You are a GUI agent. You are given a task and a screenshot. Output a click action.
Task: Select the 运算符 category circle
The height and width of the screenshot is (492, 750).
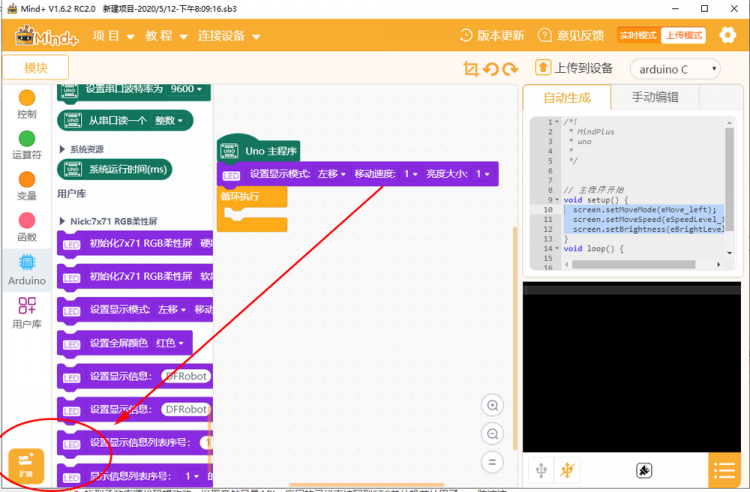point(27,139)
